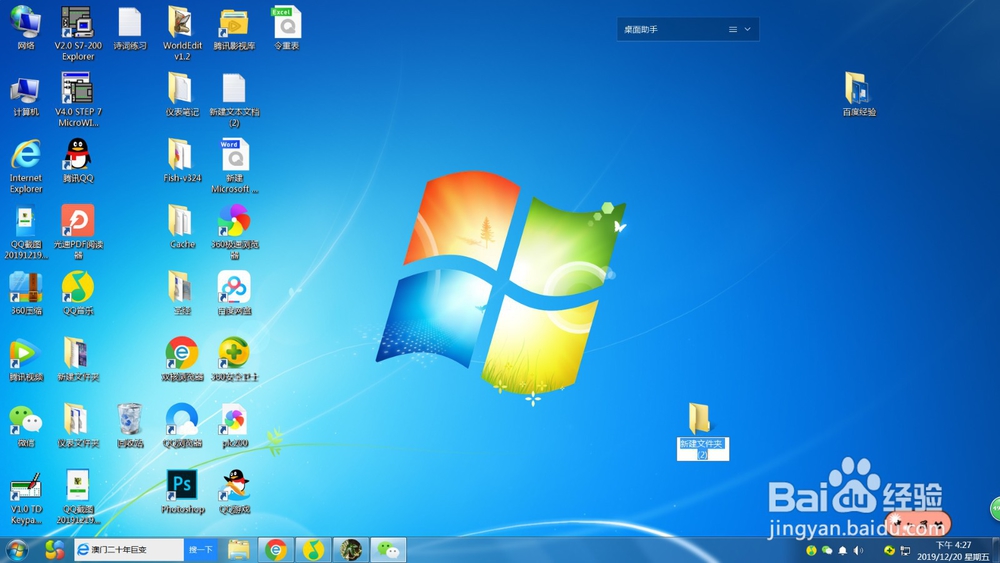Open the Fish-v324 folder
This screenshot has width=1000, height=563.
(182, 161)
